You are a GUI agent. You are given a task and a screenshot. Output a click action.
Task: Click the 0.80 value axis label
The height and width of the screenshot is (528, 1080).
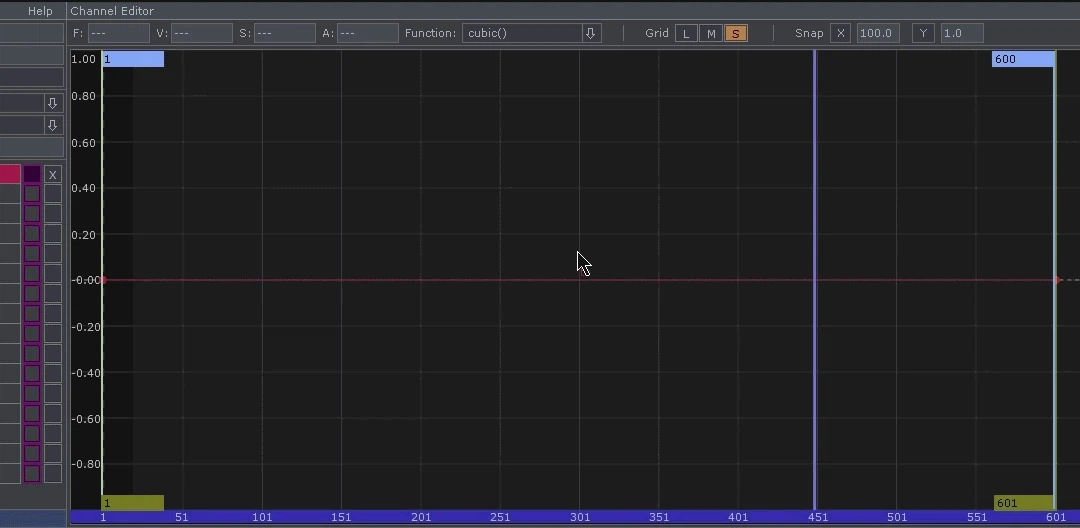click(x=83, y=96)
